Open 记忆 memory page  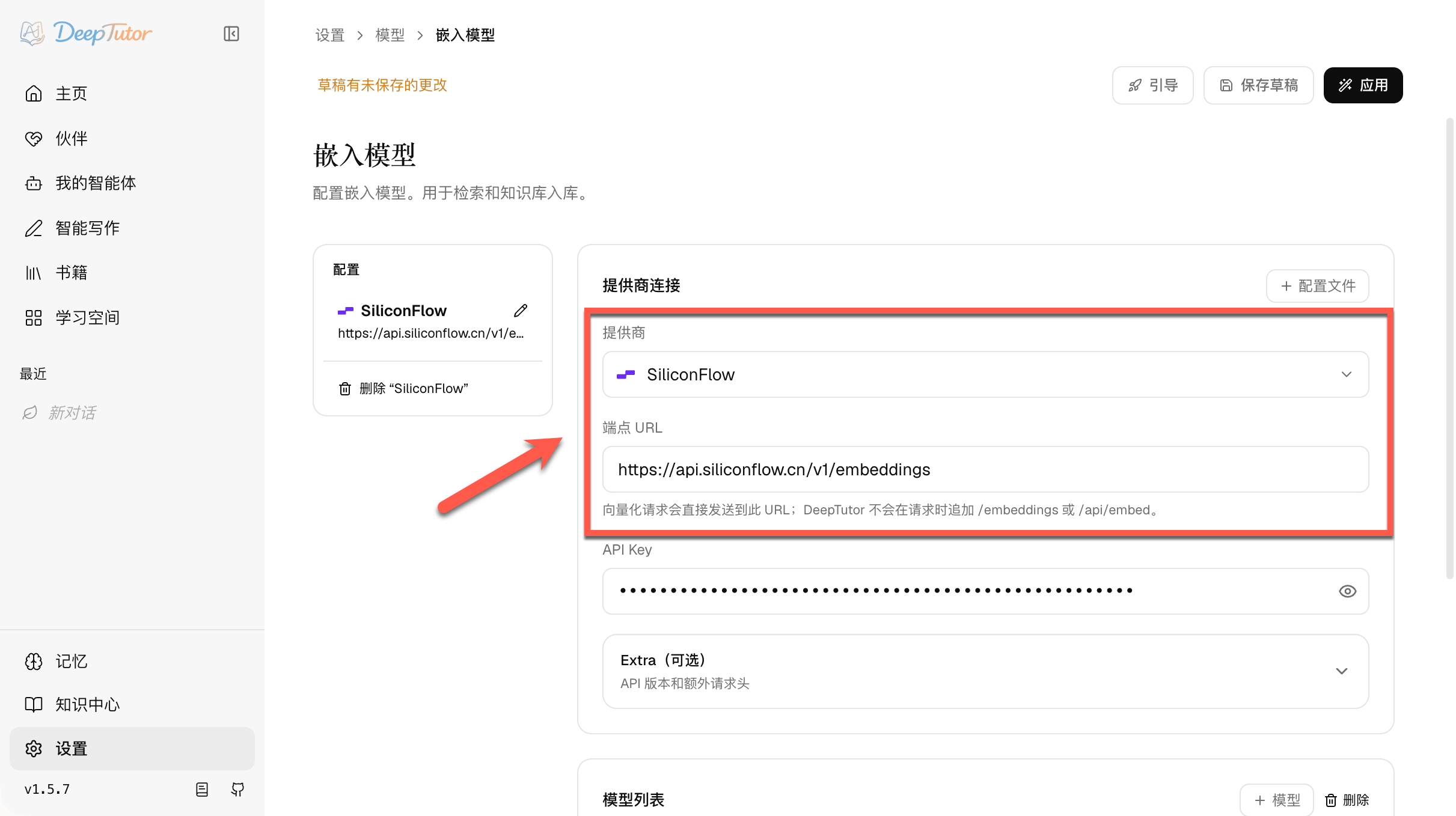(x=132, y=662)
